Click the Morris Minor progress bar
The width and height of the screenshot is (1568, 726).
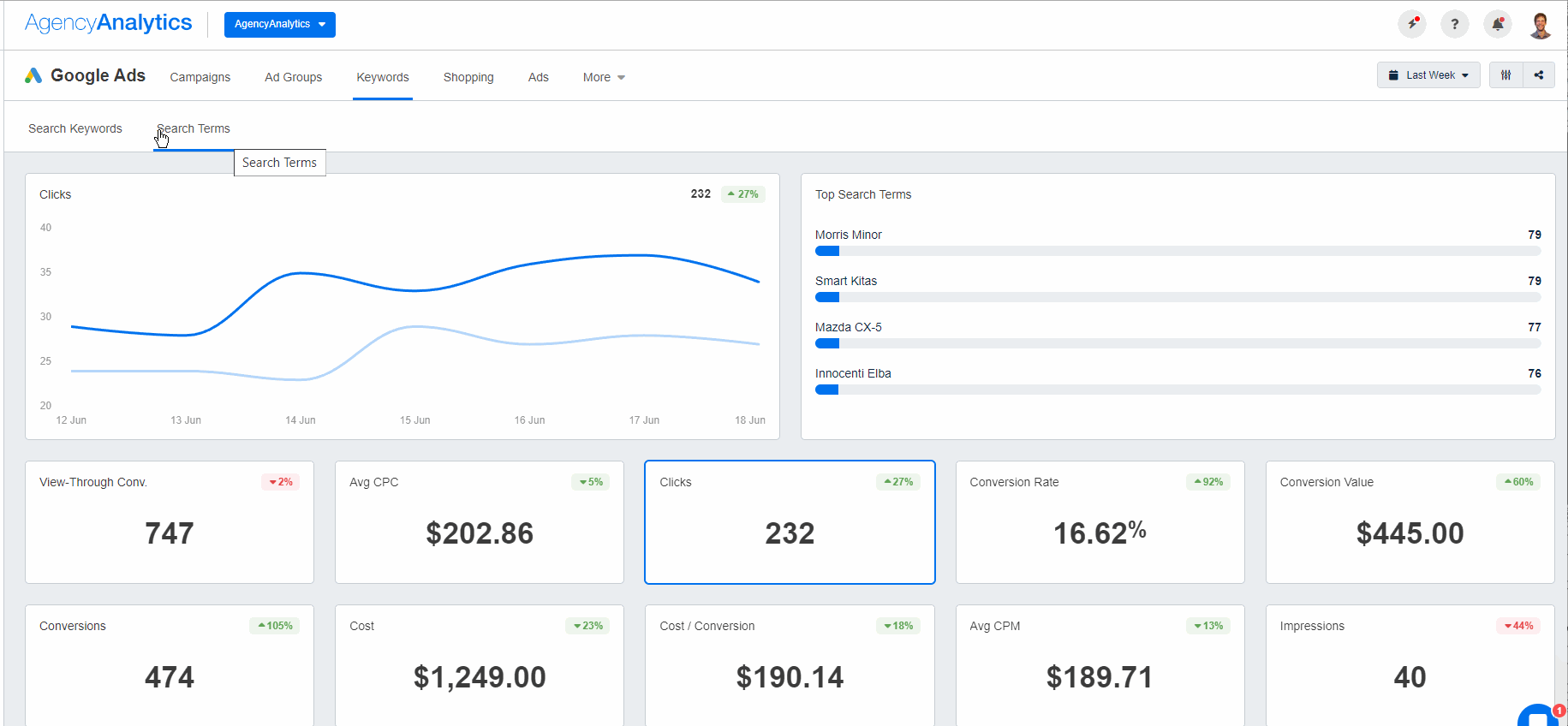click(x=1177, y=252)
